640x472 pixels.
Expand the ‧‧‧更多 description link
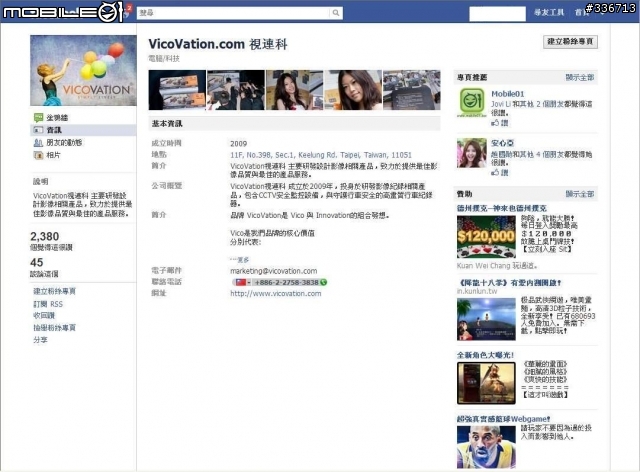[240, 260]
